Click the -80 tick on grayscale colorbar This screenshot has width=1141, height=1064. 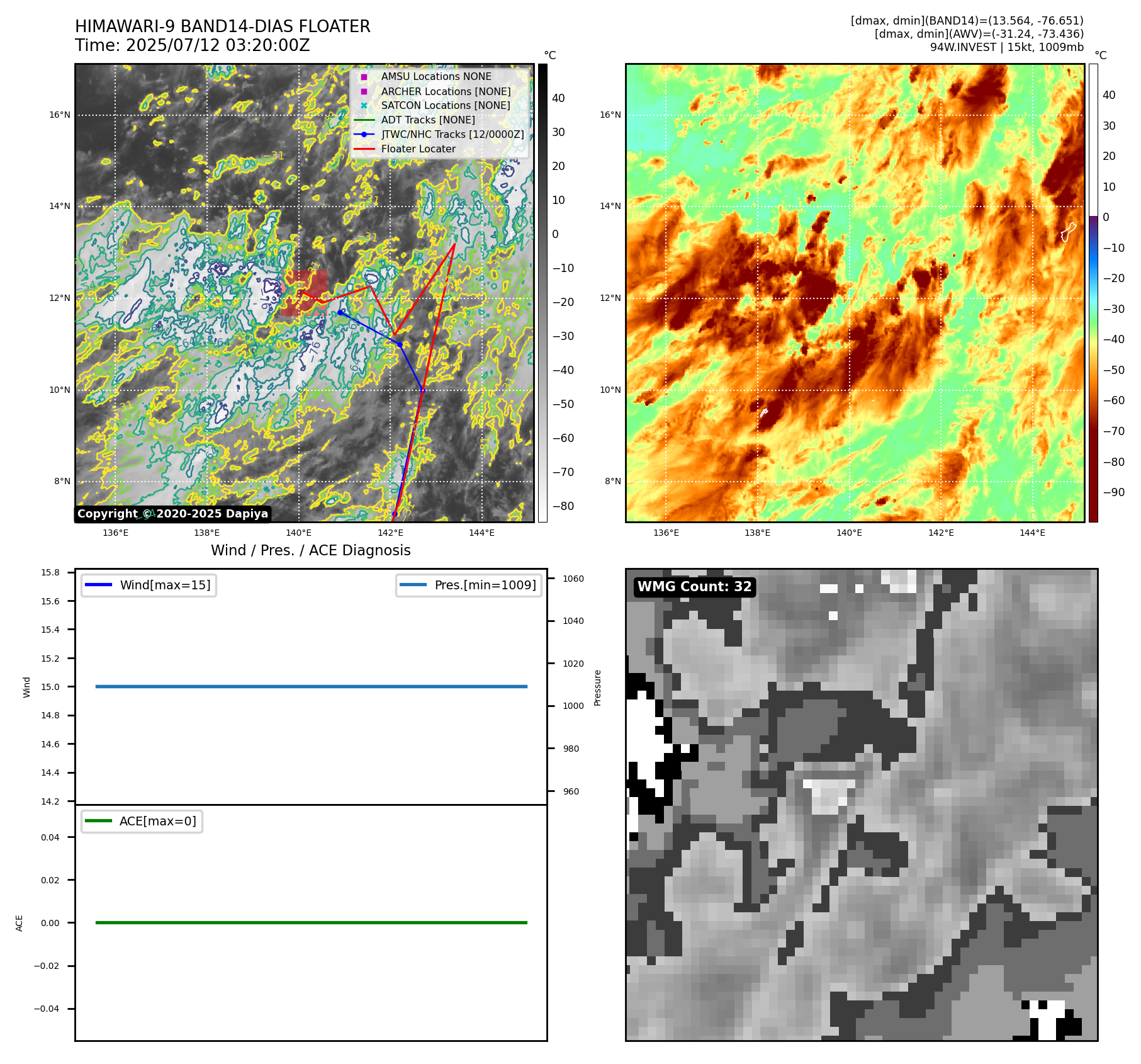coord(563,506)
